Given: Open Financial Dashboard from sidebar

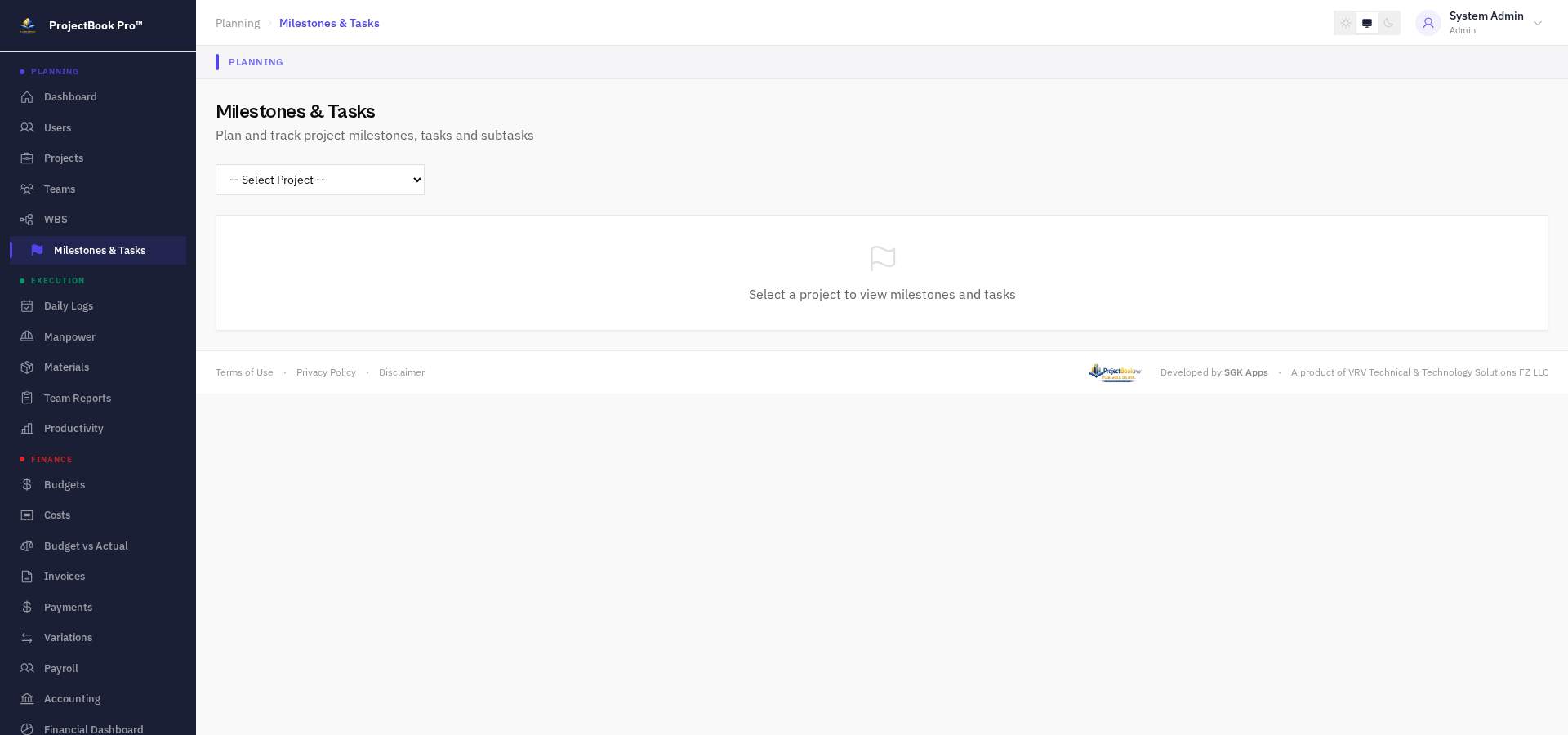Looking at the screenshot, I should pyautogui.click(x=98, y=729).
